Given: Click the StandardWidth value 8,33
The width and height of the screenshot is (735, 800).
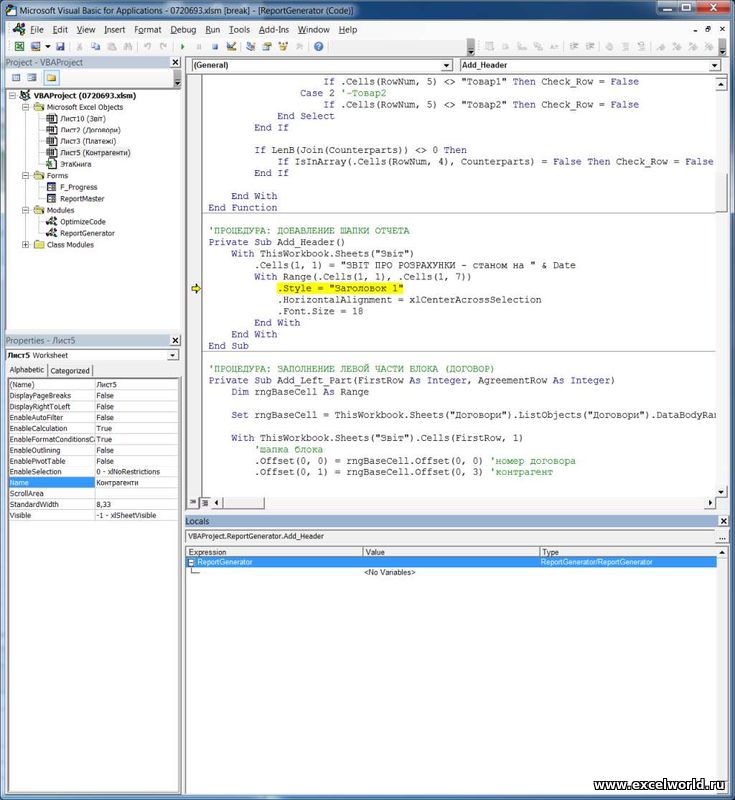Looking at the screenshot, I should click(136, 505).
